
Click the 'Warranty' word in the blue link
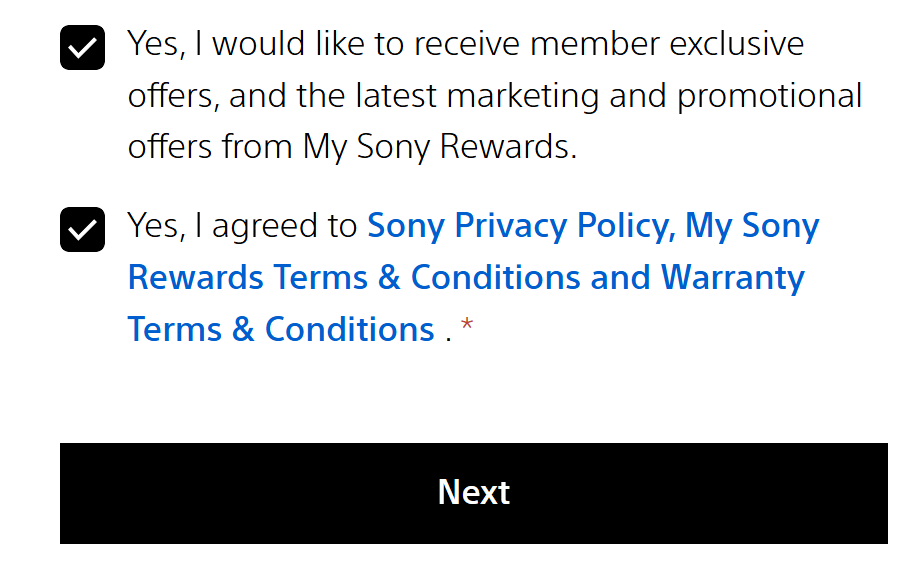click(733, 277)
